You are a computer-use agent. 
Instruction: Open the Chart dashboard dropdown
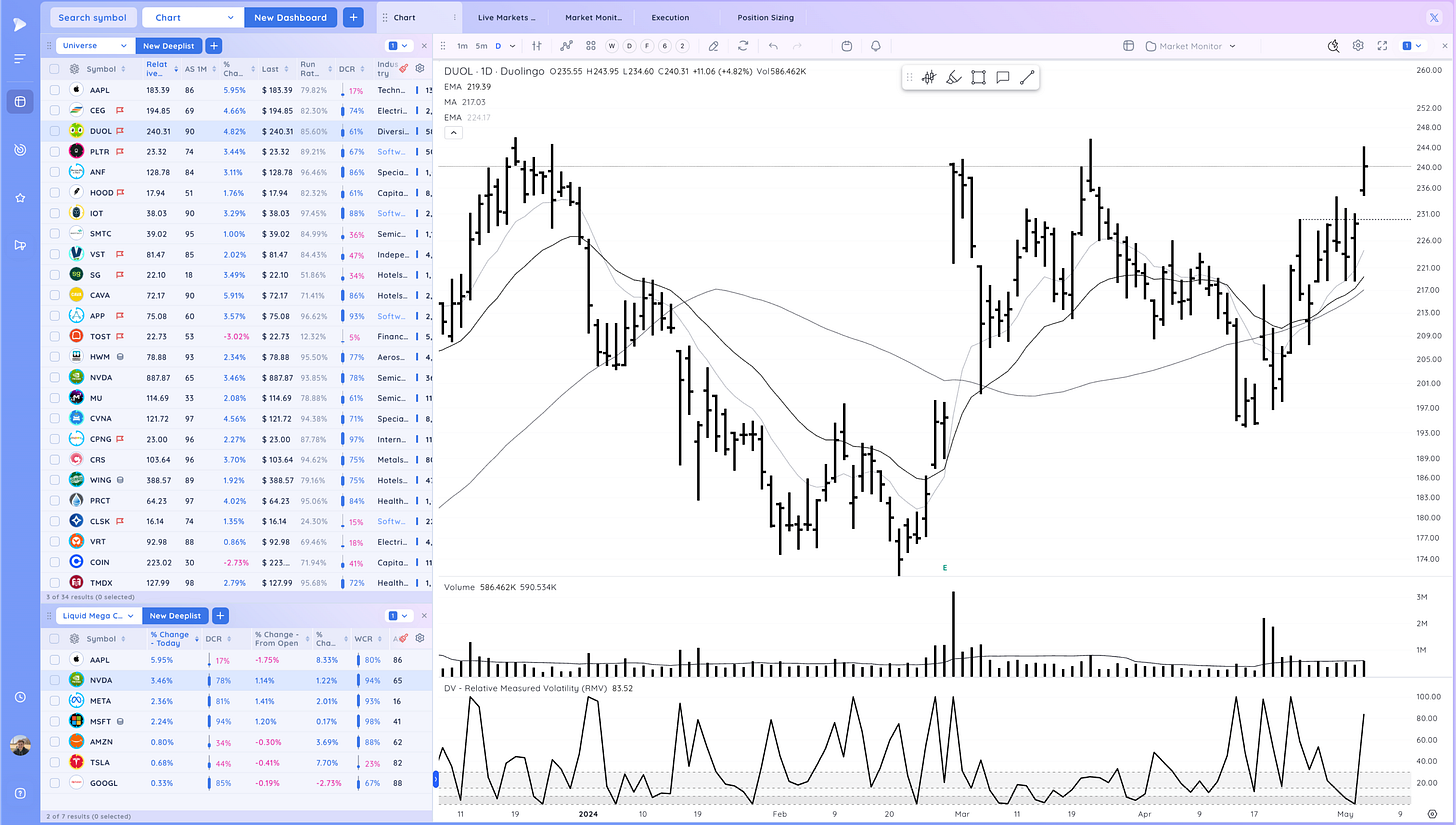[x=193, y=17]
